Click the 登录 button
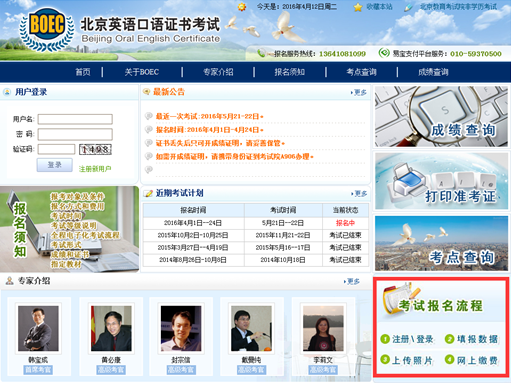511x383 pixels. click(55, 165)
